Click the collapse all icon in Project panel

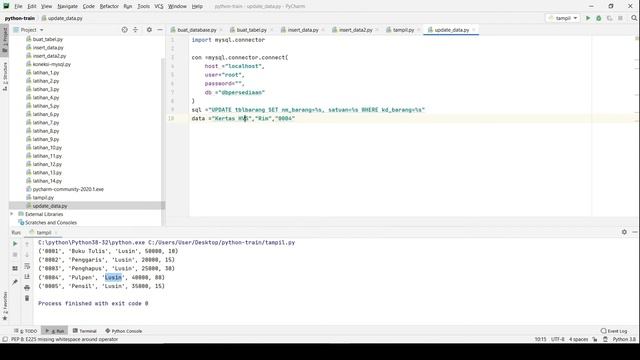pos(136,30)
